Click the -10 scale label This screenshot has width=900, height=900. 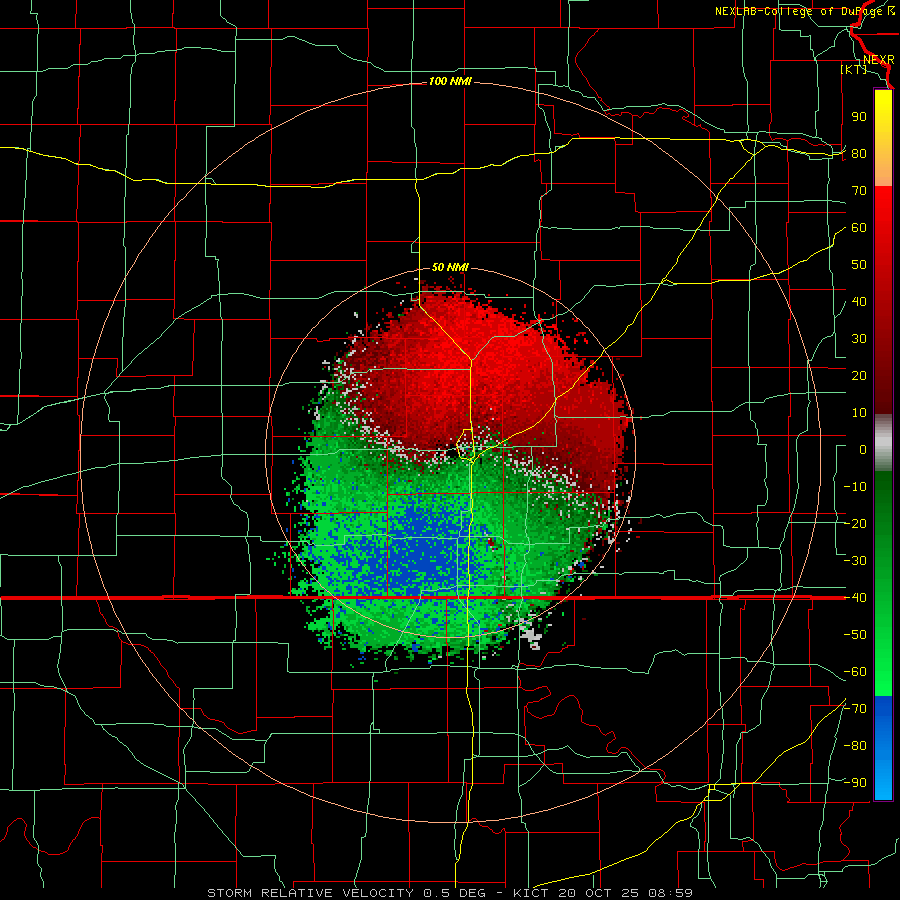click(855, 487)
